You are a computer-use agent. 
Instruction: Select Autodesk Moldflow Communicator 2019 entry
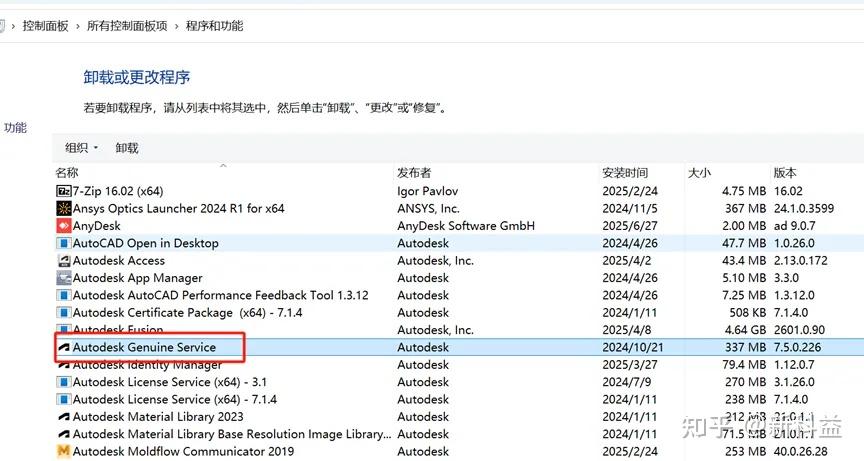[x=183, y=452]
